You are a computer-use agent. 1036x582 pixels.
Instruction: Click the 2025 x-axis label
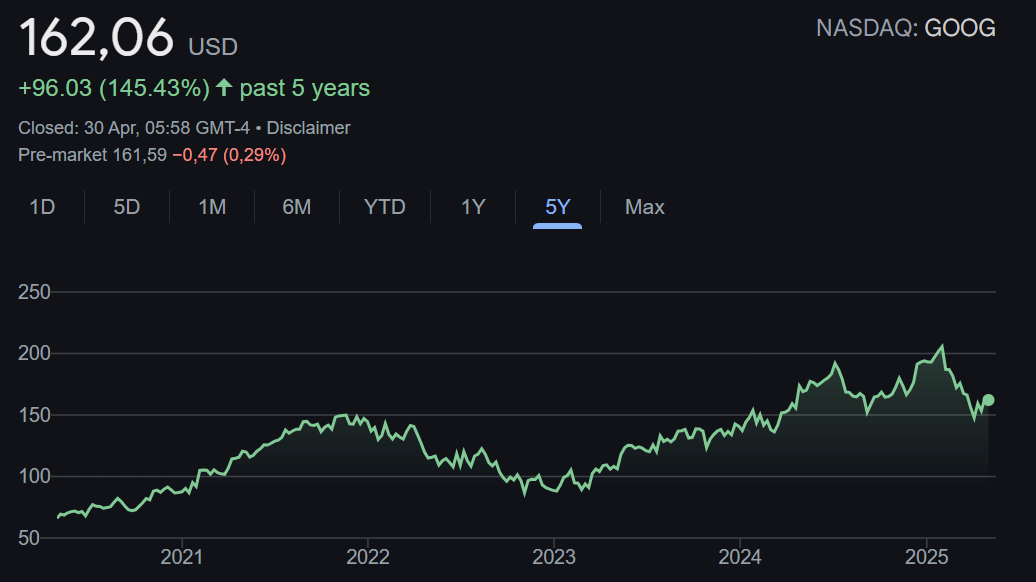(926, 557)
